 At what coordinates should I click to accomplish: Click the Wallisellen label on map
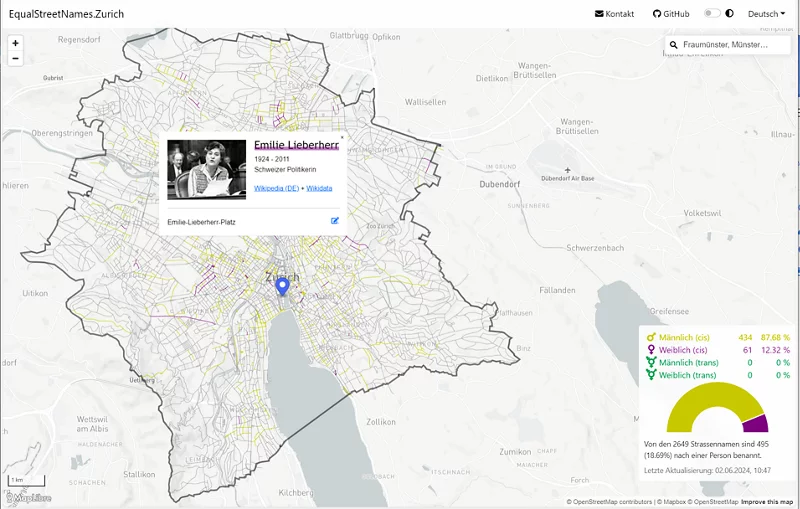click(x=426, y=102)
